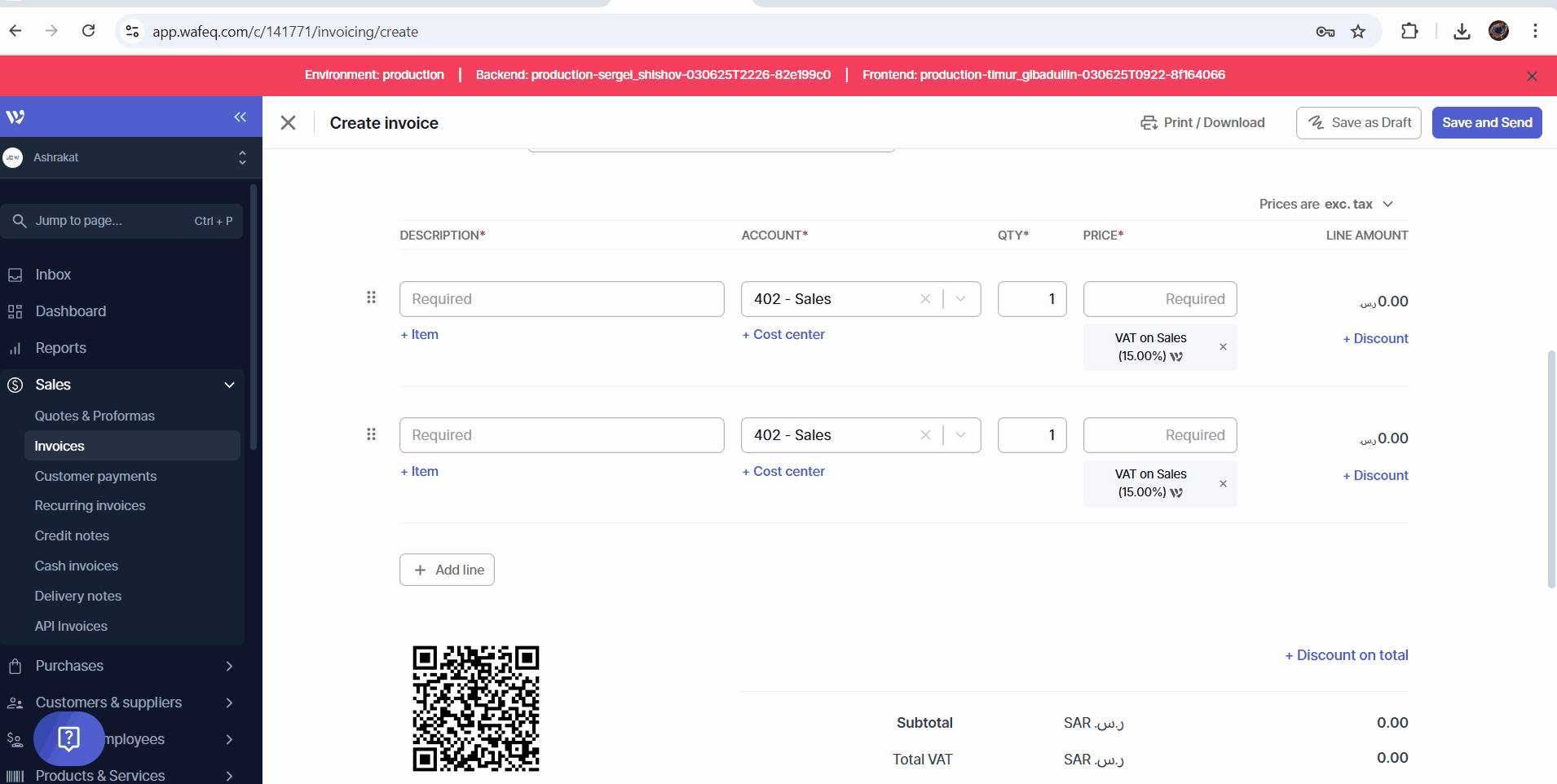Dismiss the red environment banner
Image resolution: width=1557 pixels, height=784 pixels.
tap(1532, 76)
